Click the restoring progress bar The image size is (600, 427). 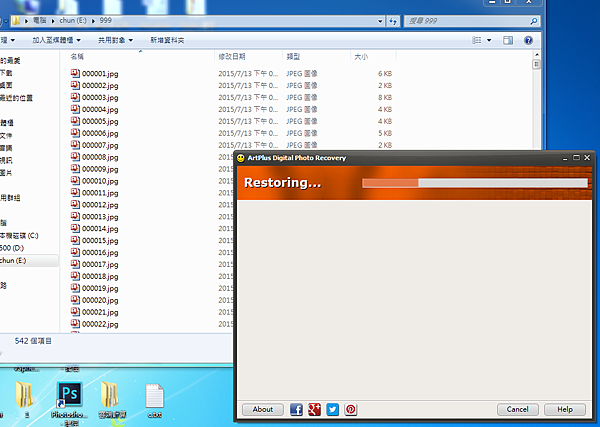pyautogui.click(x=475, y=183)
